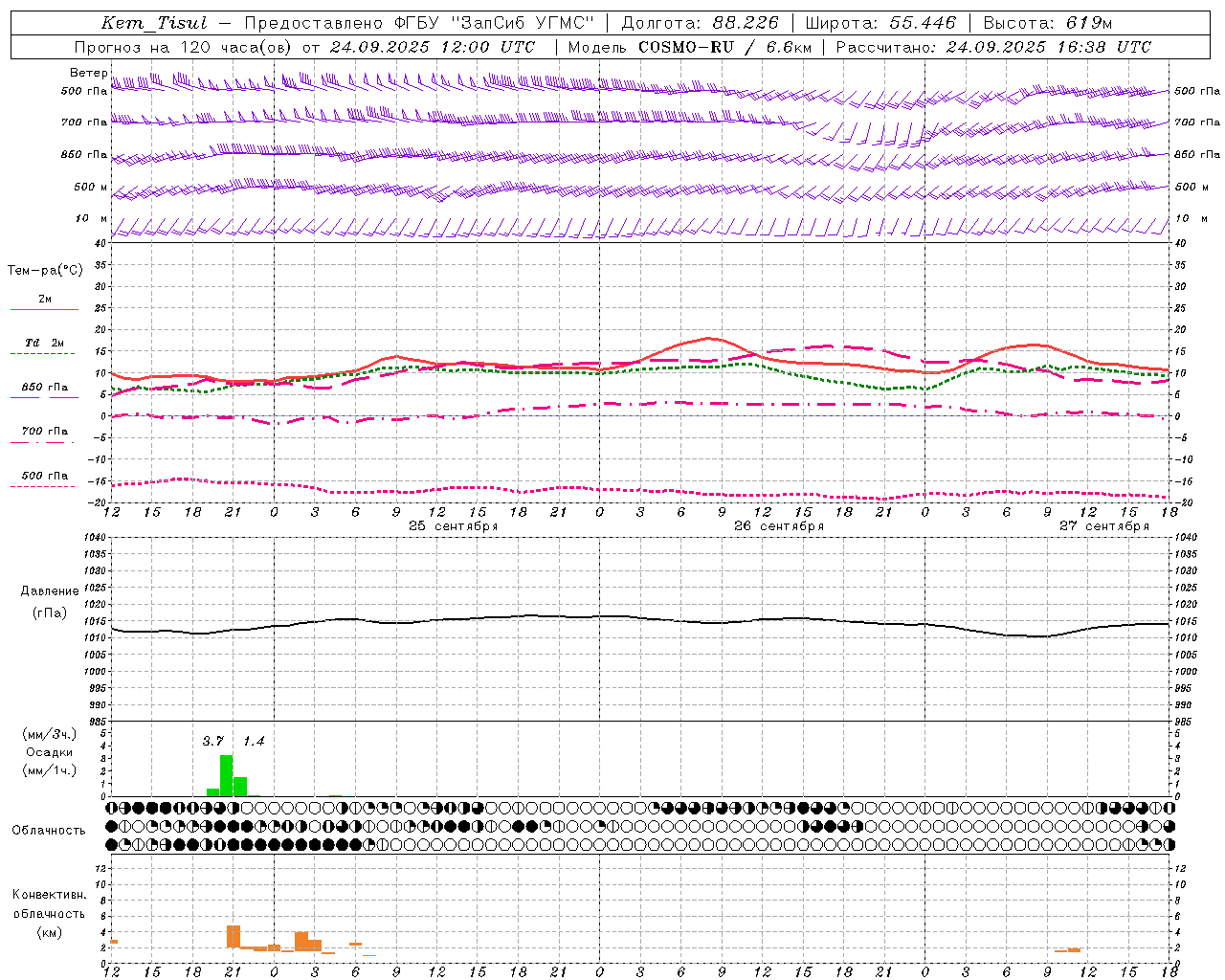Click the 27 сентября date label

tap(1104, 526)
